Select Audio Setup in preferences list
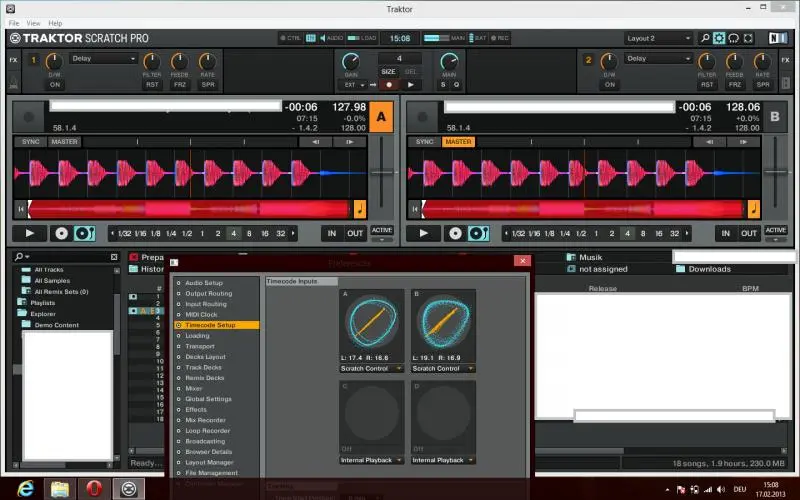 205,283
